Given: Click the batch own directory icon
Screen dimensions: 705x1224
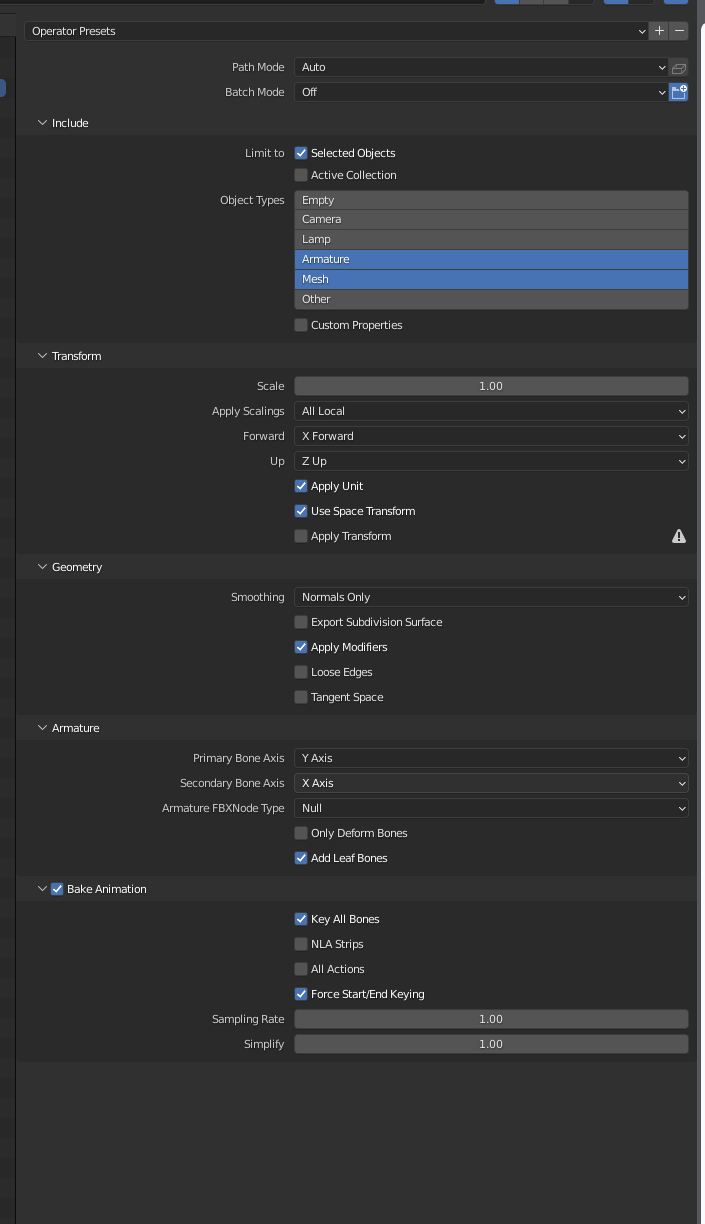Looking at the screenshot, I should pos(679,92).
